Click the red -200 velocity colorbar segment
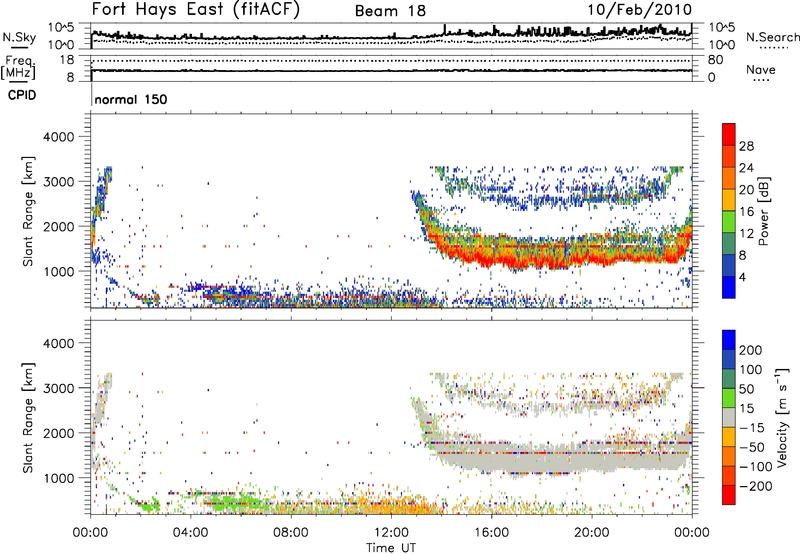The width and height of the screenshot is (800, 554). click(729, 495)
